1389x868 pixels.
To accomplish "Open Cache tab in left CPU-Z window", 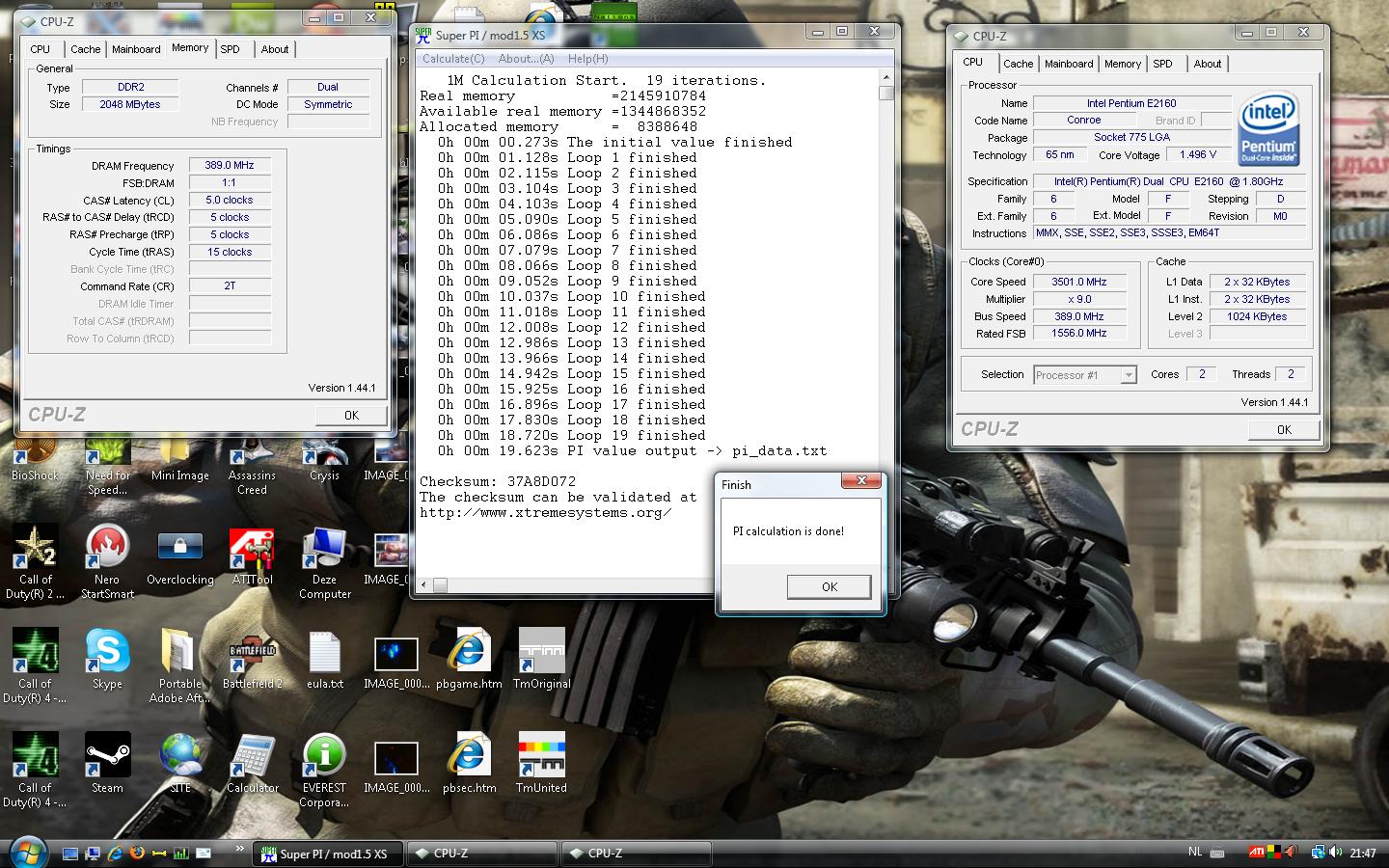I will (x=85, y=49).
